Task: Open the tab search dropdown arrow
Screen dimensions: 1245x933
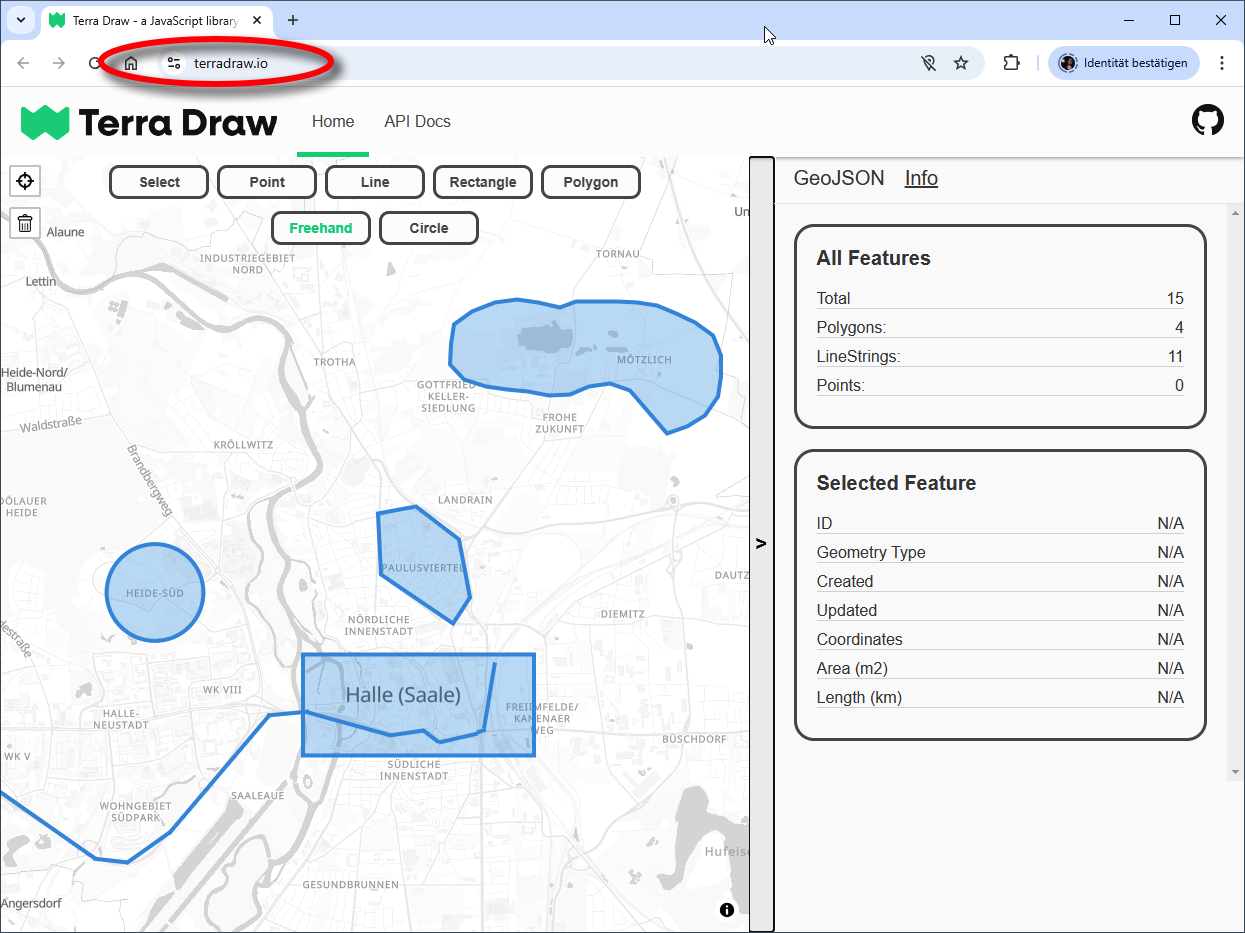Action: 20,20
